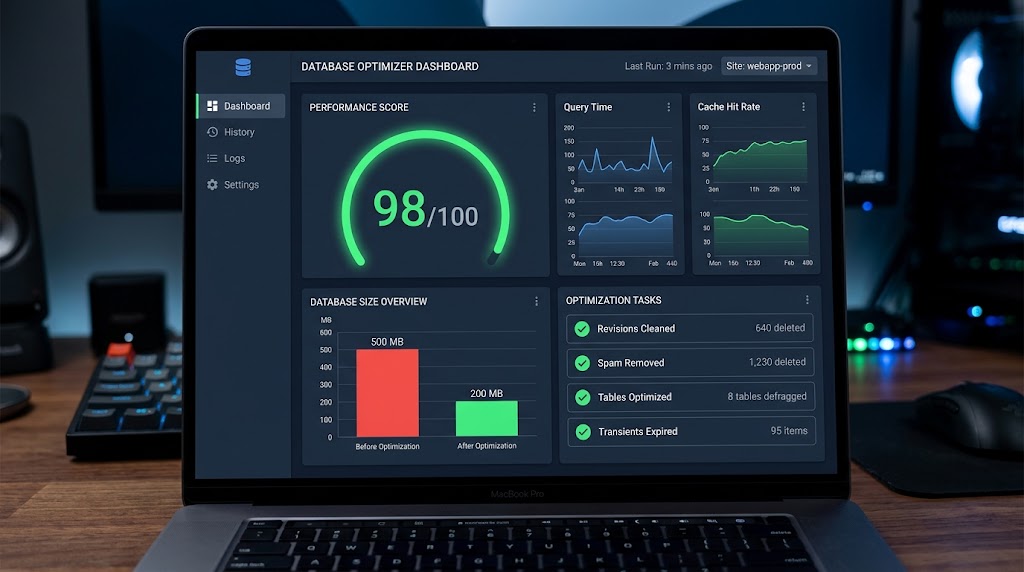Click the '95 items' value
The image size is (1024, 572).
[789, 431]
